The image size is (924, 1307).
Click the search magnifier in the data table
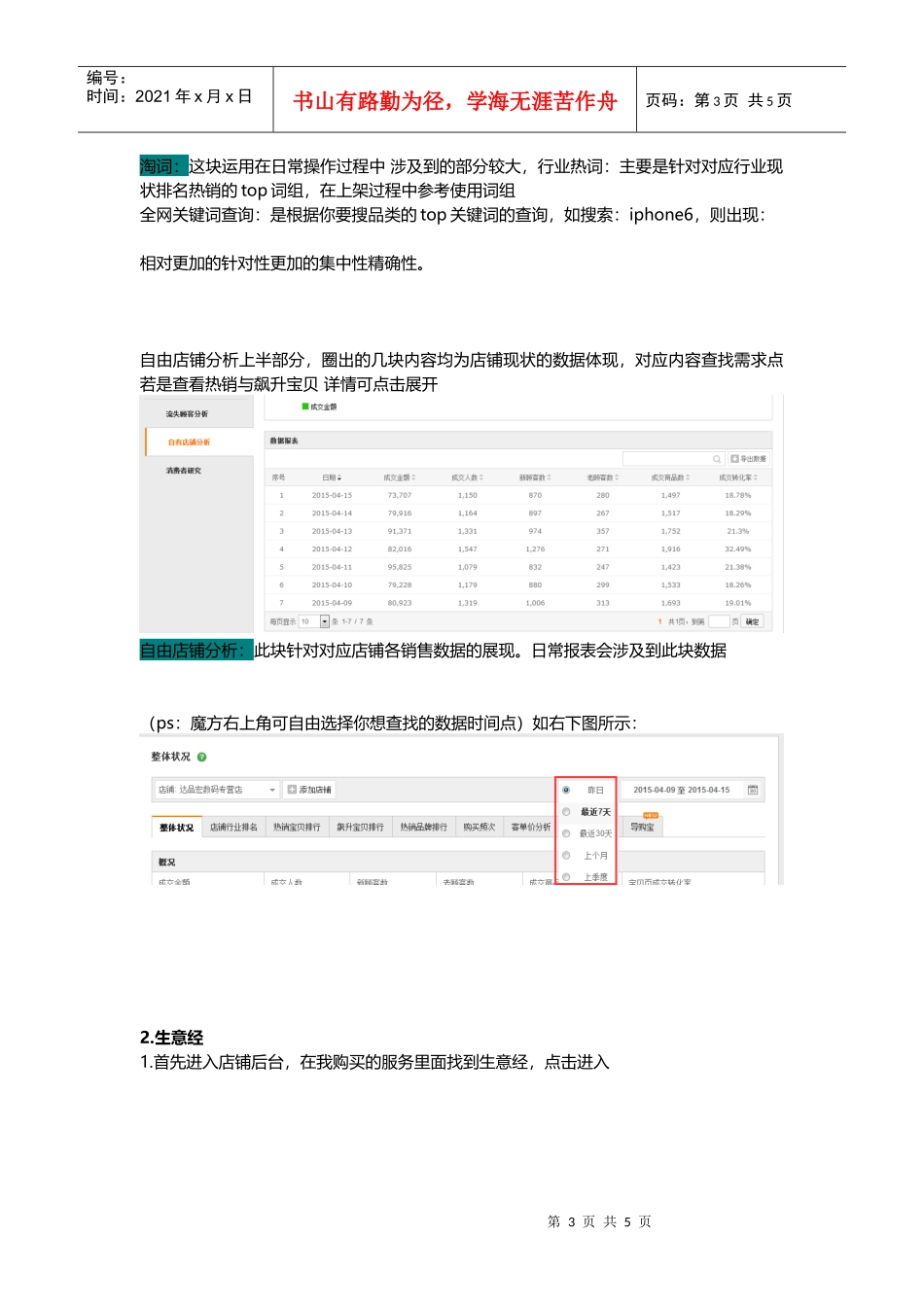tap(717, 459)
